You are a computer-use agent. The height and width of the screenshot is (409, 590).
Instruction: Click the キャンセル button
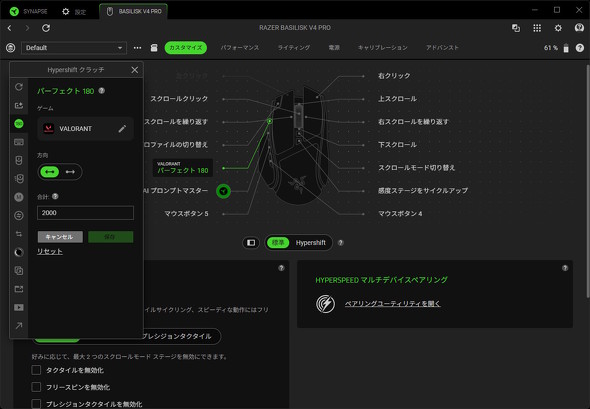tap(60, 237)
